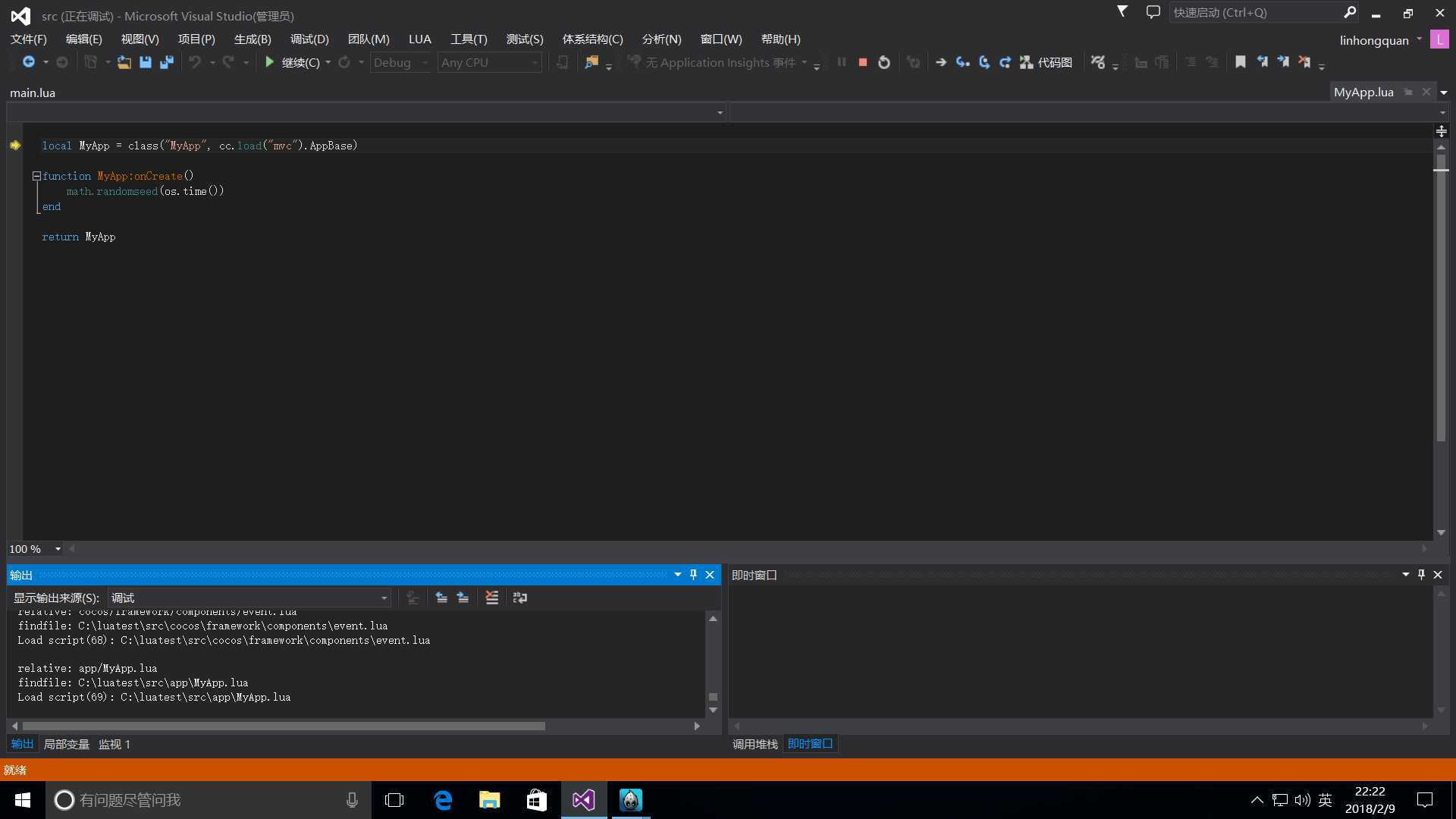Open the 显示输出来源 combo box

[x=249, y=598]
